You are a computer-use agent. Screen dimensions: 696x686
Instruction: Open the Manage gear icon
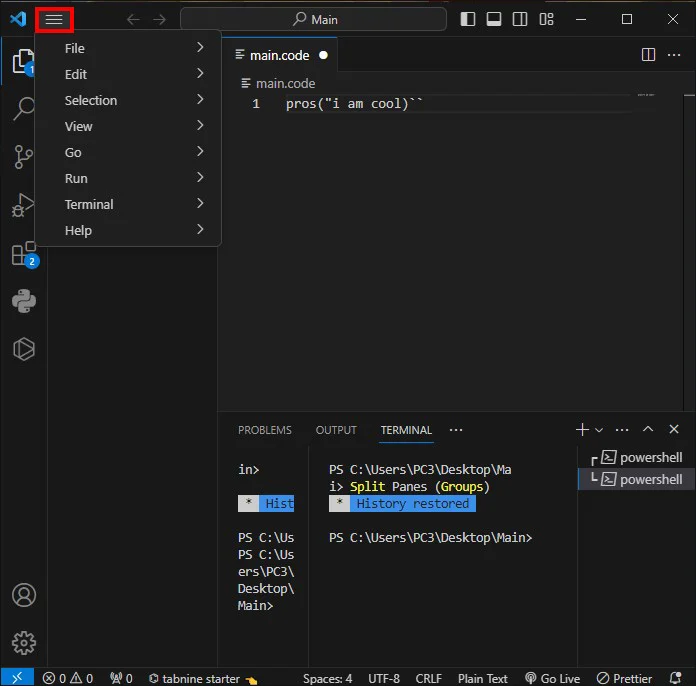coord(24,642)
